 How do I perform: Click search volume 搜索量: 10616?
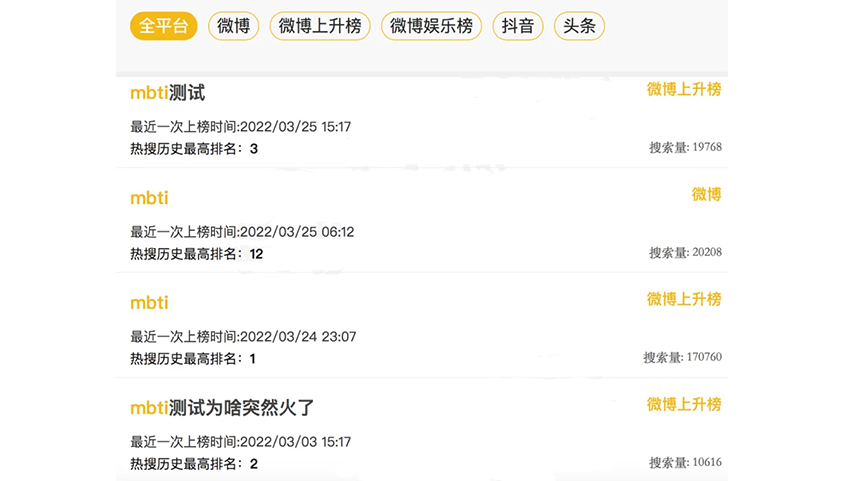click(x=685, y=462)
